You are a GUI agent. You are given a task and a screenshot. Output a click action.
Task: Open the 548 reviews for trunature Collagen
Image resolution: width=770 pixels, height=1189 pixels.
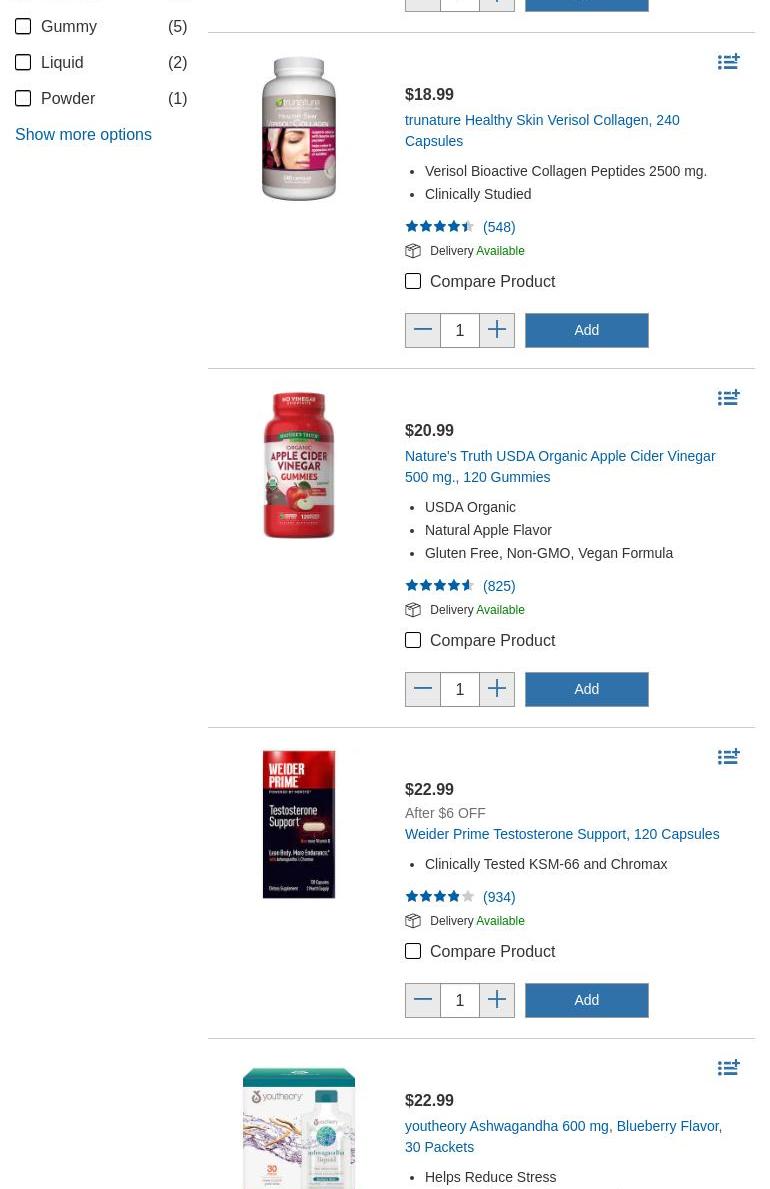[499, 227]
